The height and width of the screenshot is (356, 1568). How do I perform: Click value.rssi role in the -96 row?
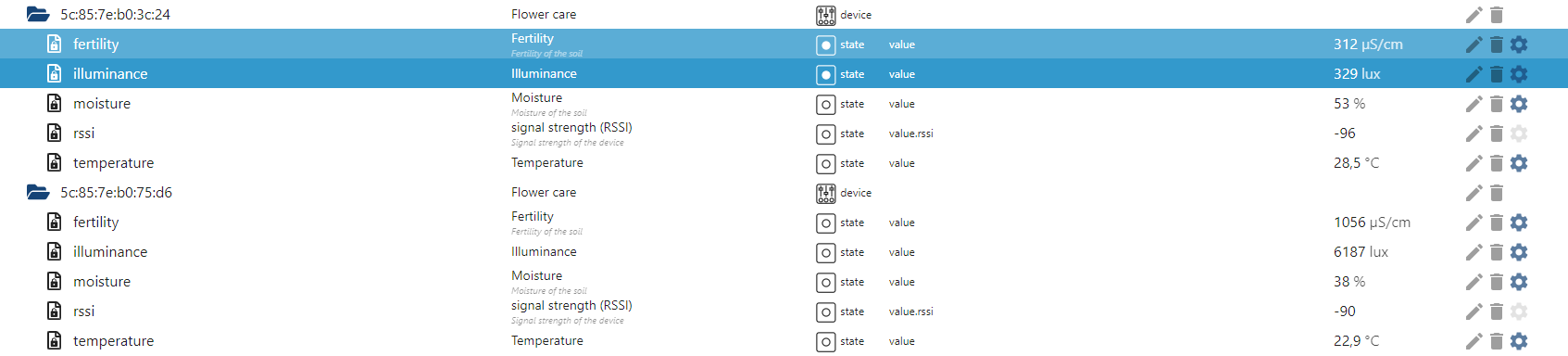(911, 133)
